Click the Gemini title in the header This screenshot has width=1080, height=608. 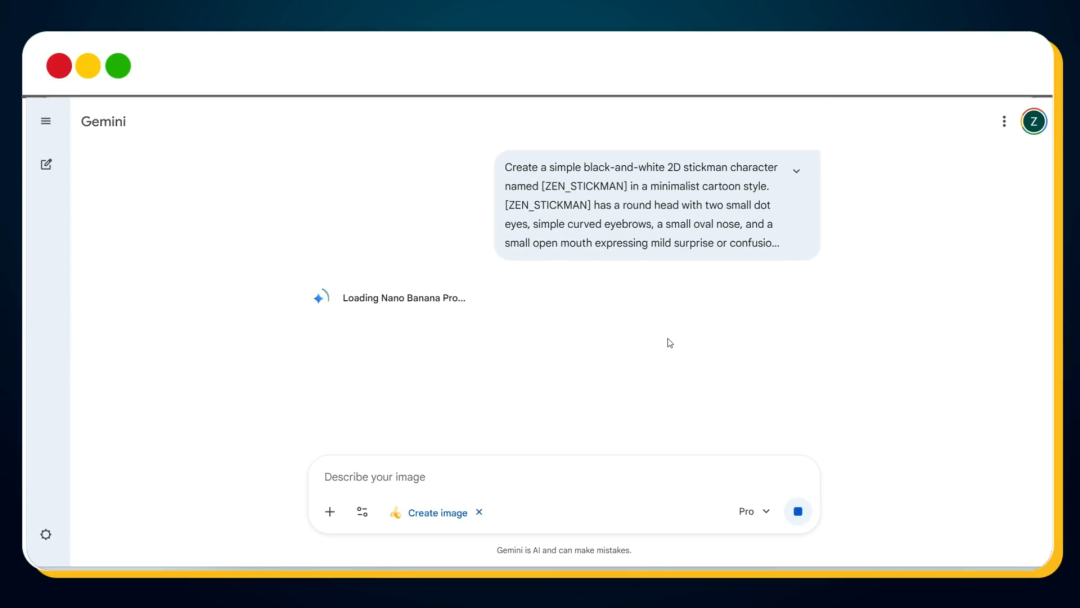tap(104, 122)
